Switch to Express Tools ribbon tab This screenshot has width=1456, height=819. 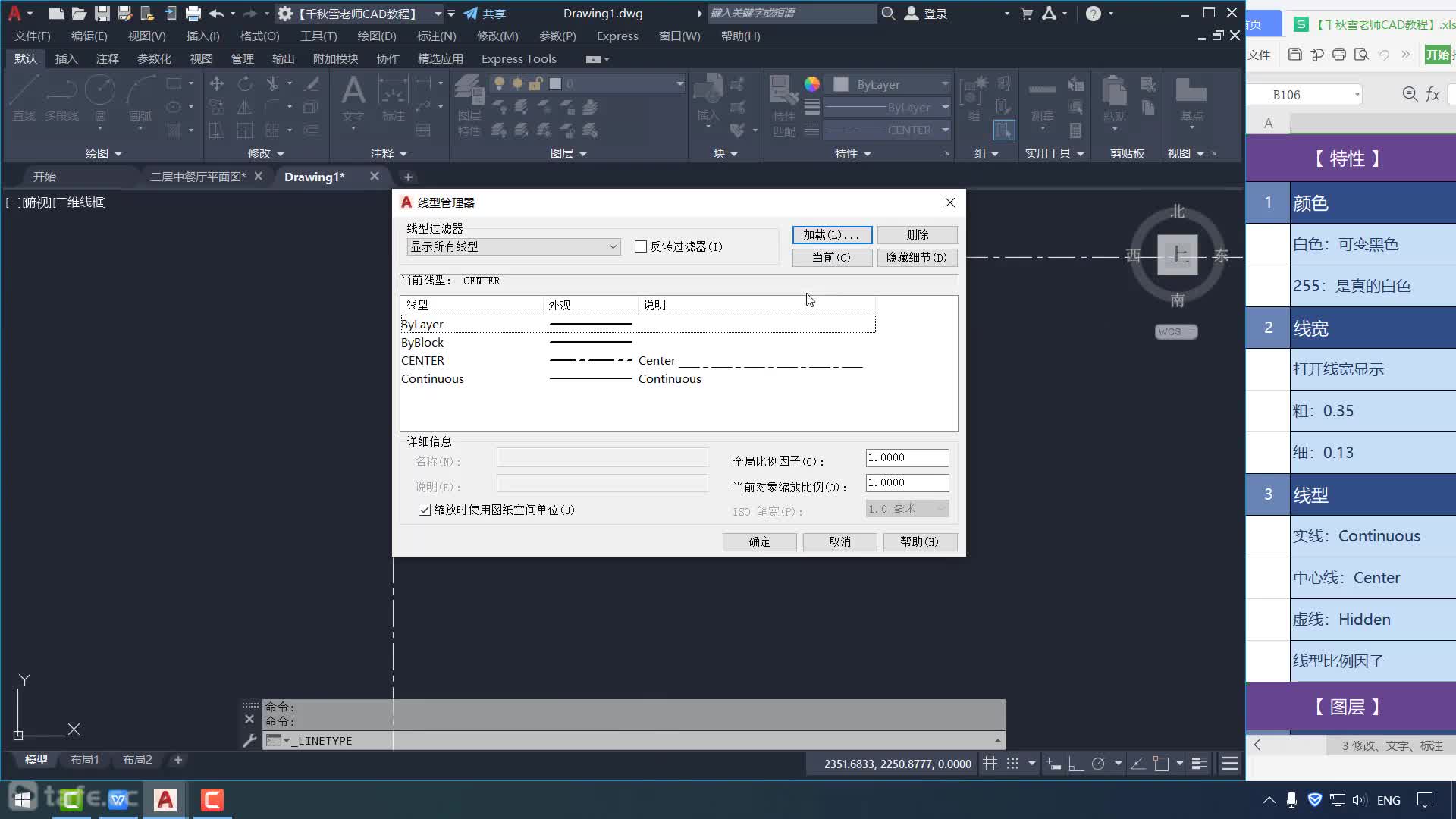(x=519, y=58)
